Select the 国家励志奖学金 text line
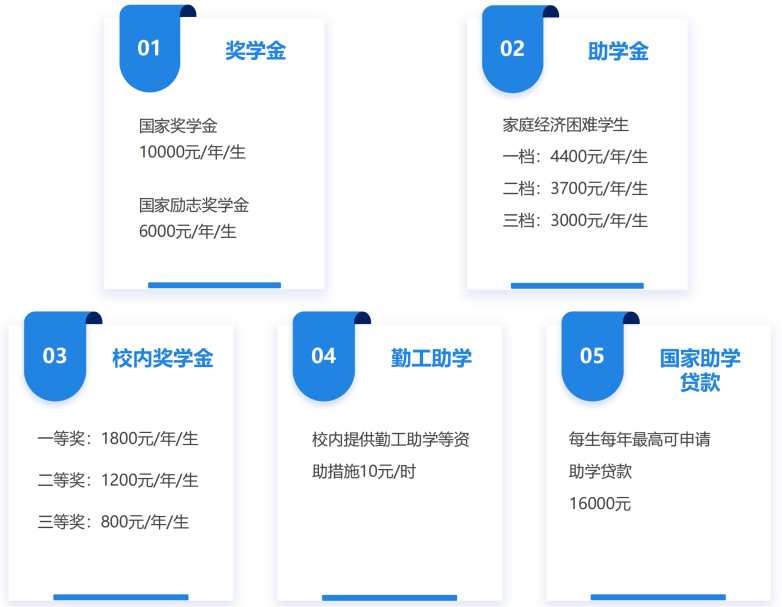This screenshot has width=782, height=607. point(194,205)
